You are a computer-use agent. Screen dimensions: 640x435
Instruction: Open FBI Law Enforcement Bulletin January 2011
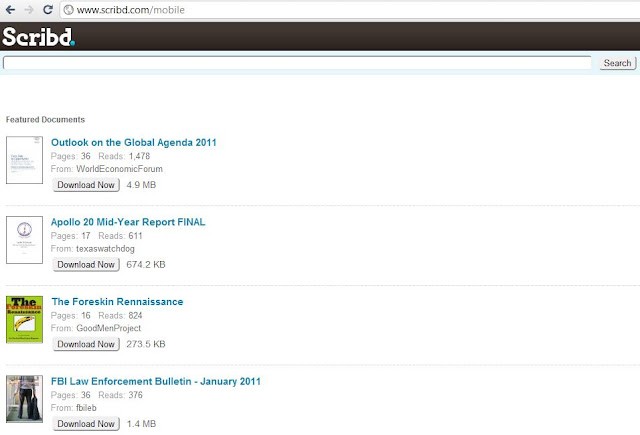click(156, 381)
